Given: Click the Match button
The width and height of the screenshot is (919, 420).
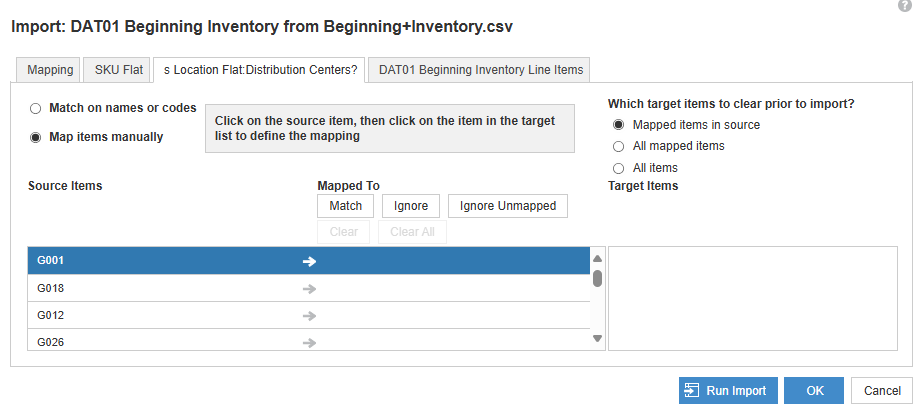Looking at the screenshot, I should tap(345, 206).
